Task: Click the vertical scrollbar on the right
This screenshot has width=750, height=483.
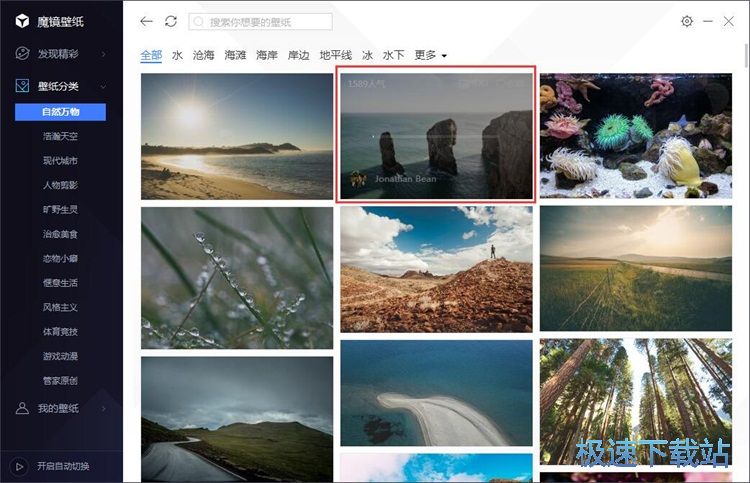Action: [747, 55]
